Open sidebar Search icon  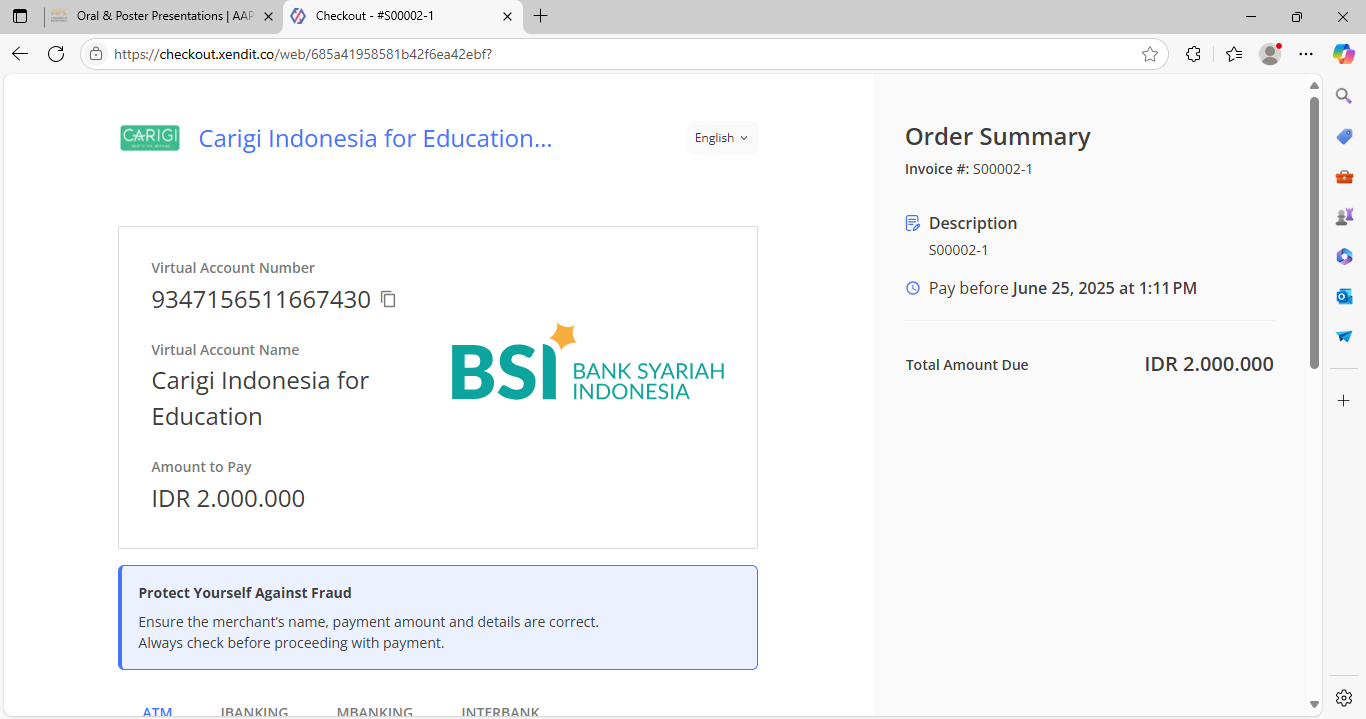click(1344, 96)
